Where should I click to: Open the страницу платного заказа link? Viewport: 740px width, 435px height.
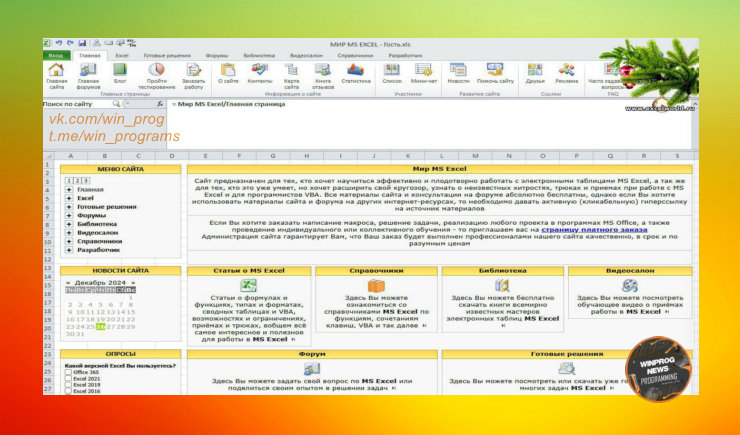point(594,230)
